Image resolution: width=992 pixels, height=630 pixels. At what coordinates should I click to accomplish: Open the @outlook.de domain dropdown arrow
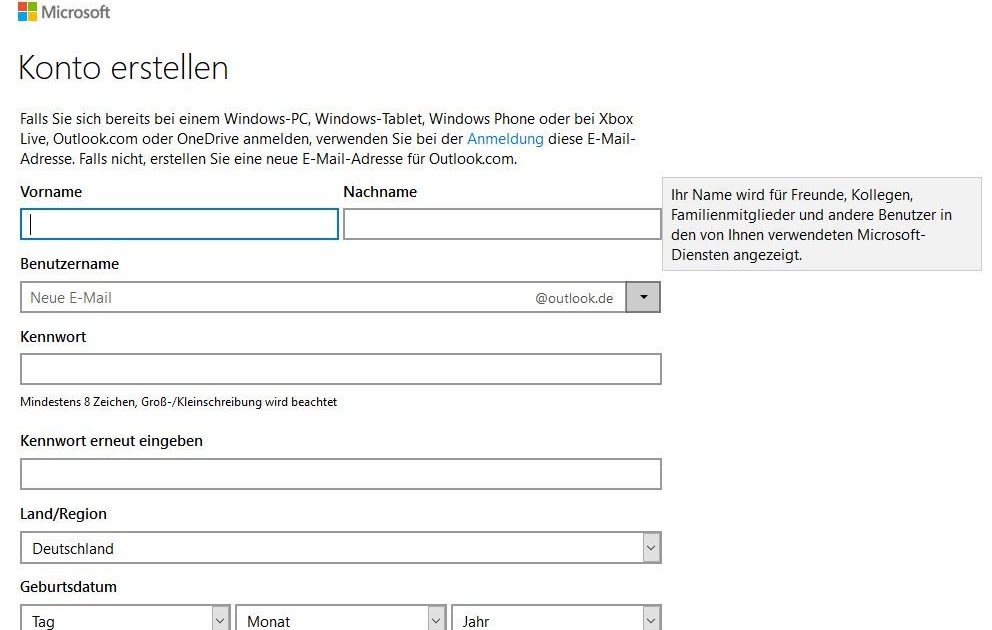(x=643, y=297)
